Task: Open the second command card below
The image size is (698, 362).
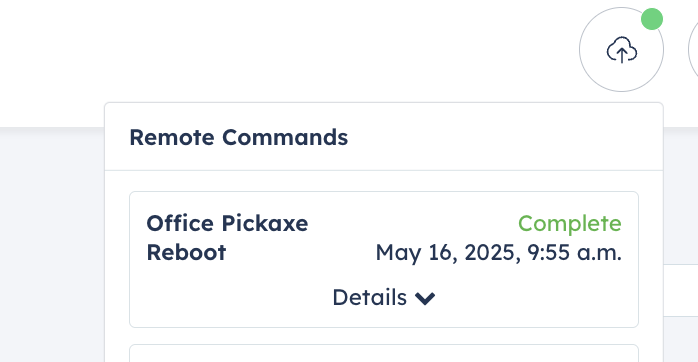Action: pyautogui.click(x=384, y=353)
